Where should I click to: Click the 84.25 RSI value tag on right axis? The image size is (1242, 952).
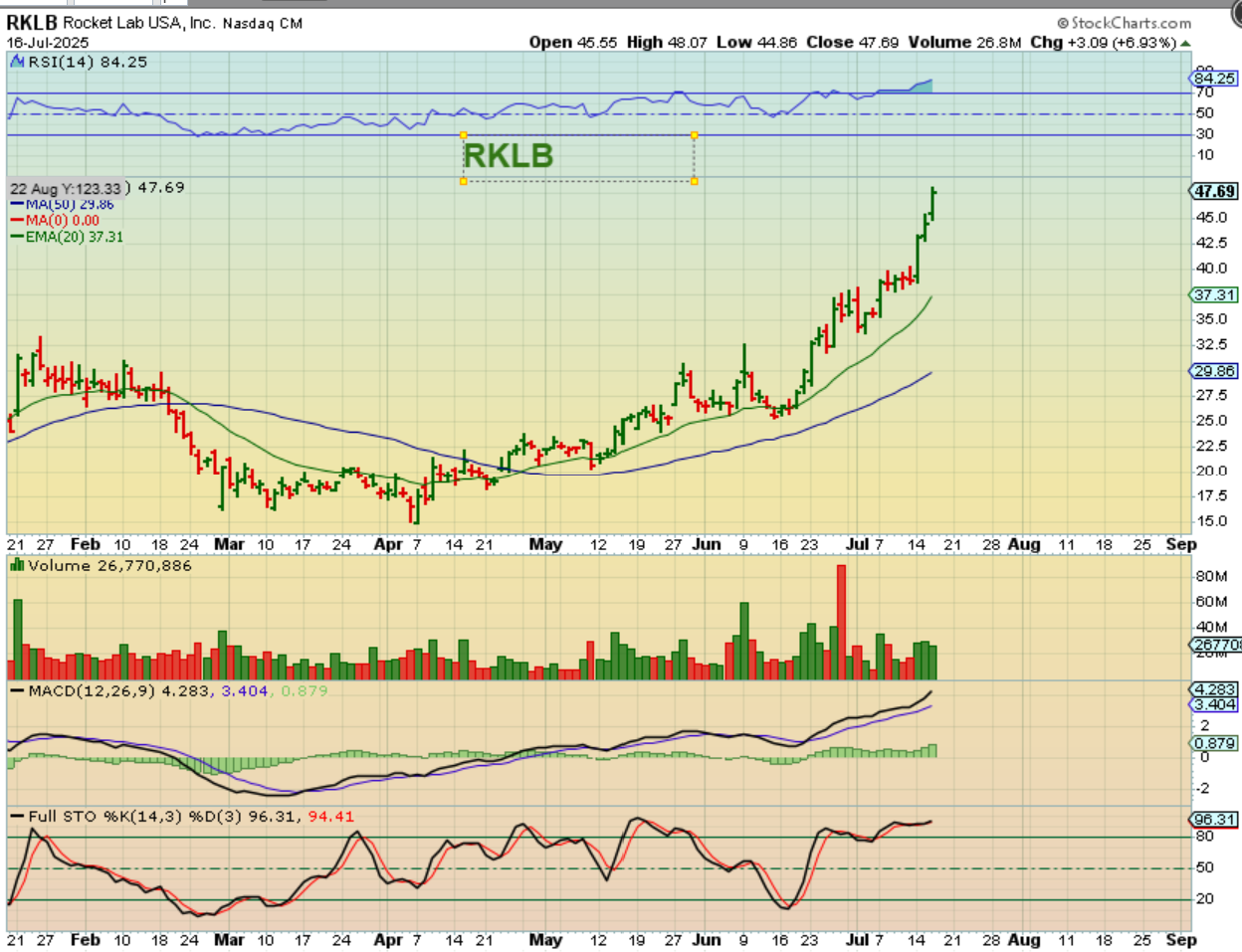[1214, 78]
